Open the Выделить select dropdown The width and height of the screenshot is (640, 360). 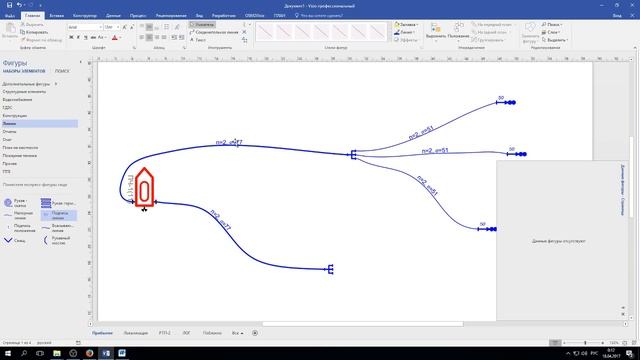555,40
